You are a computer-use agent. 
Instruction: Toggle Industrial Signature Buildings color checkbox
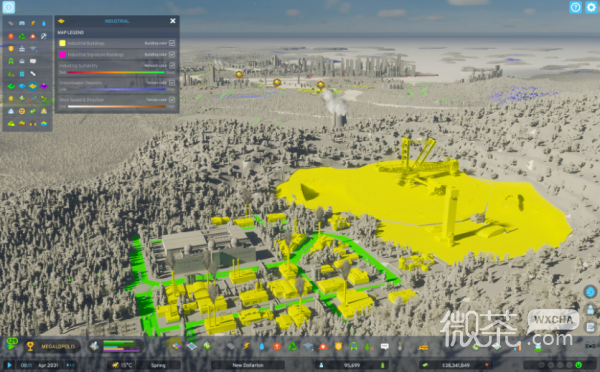point(172,54)
